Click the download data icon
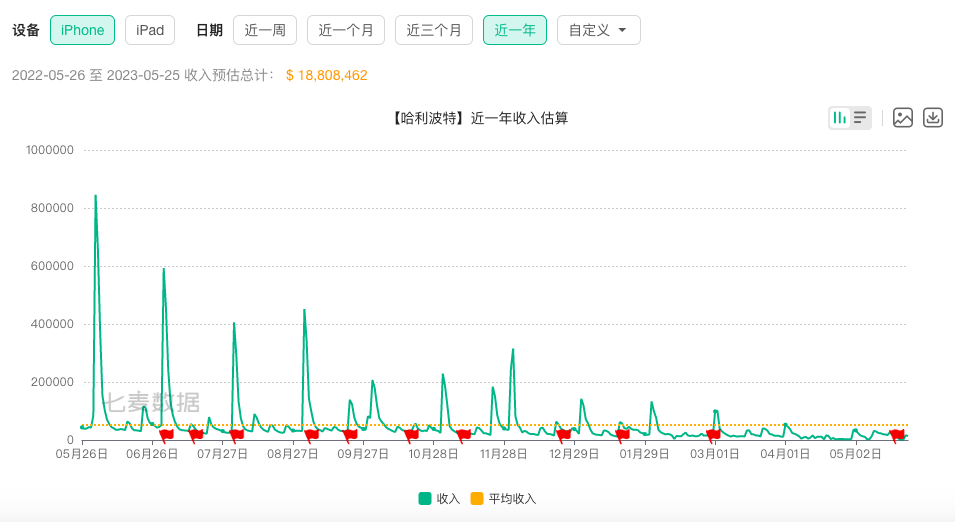Image resolution: width=955 pixels, height=522 pixels. point(933,118)
